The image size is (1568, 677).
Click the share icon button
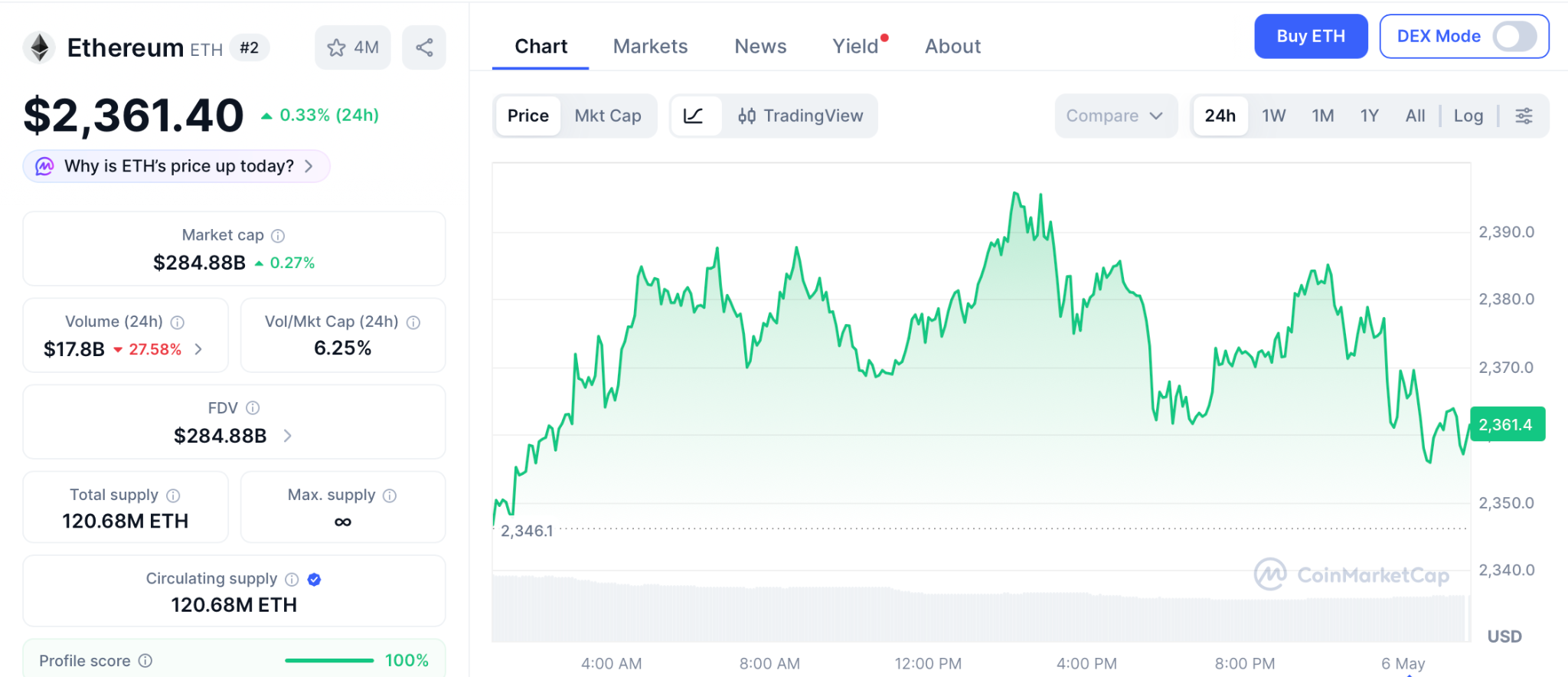pyautogui.click(x=424, y=47)
